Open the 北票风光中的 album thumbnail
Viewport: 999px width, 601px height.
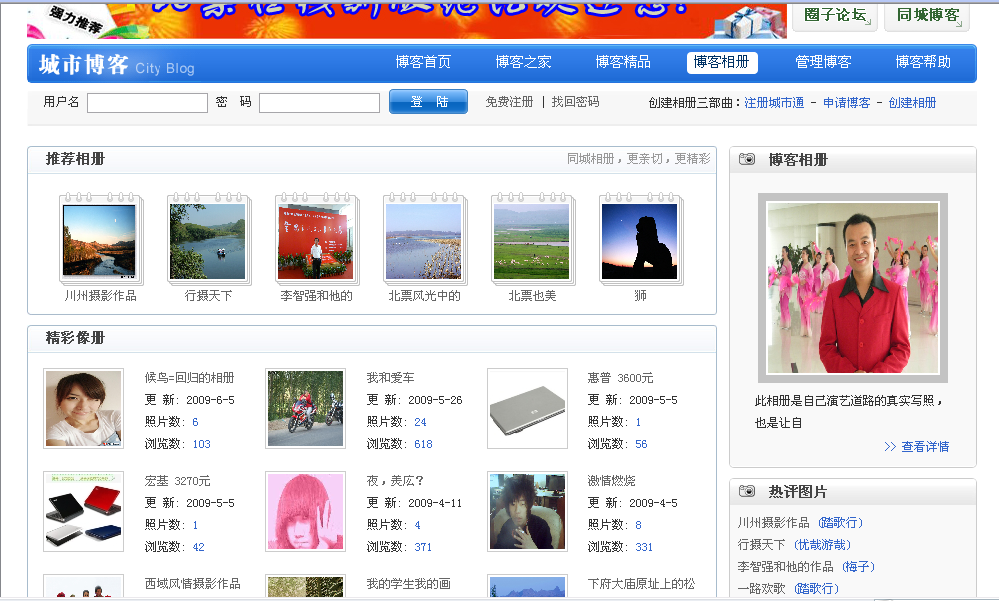[424, 239]
